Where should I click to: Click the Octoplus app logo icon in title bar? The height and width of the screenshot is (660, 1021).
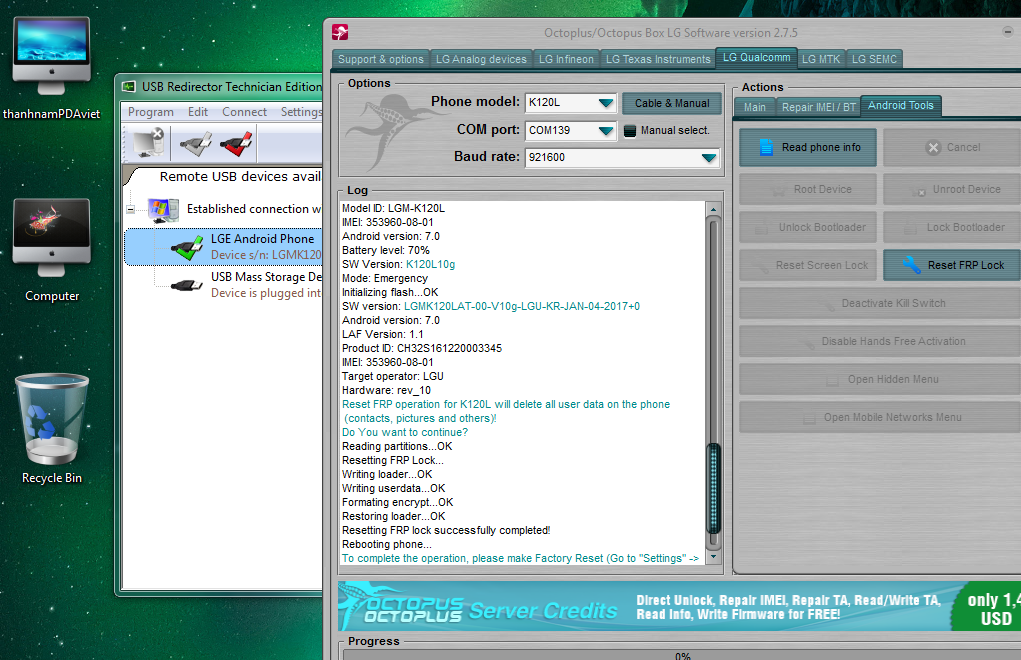pos(340,32)
